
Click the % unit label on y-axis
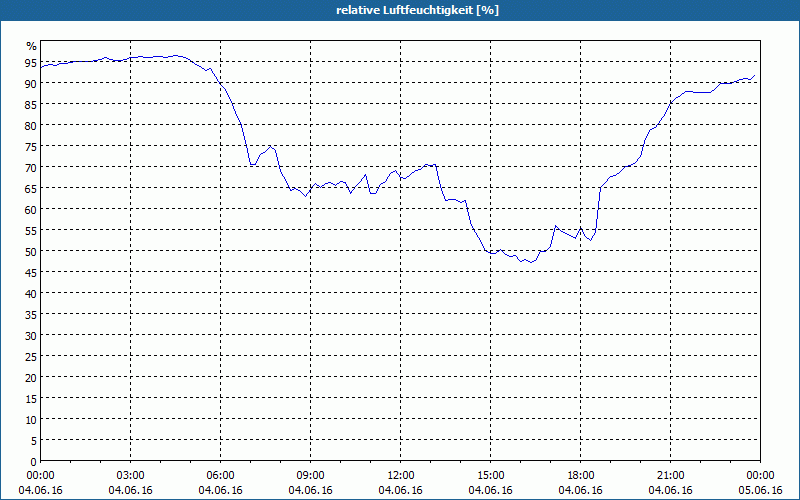click(x=32, y=46)
